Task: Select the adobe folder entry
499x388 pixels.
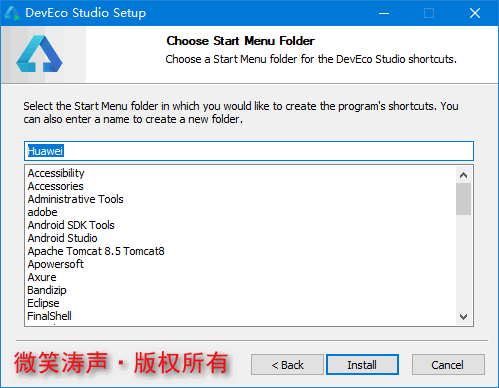Action: [42, 212]
